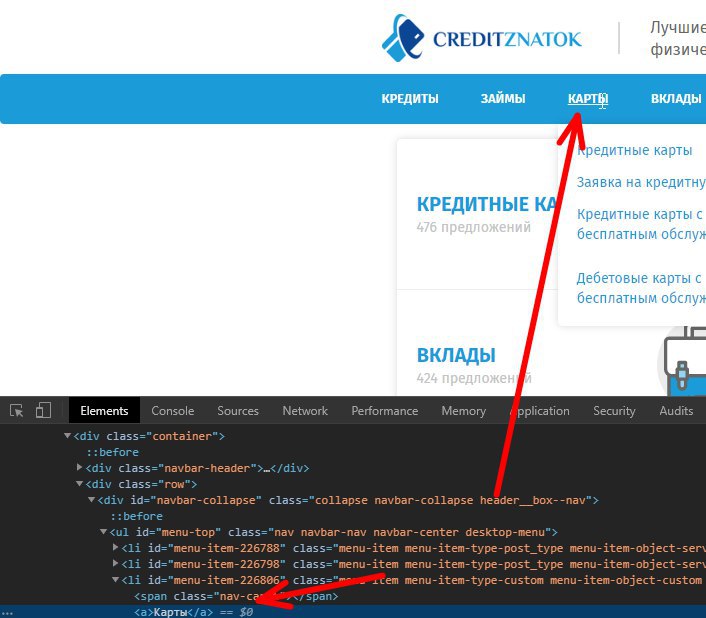Switch to the Security tab
The width and height of the screenshot is (706, 618).
tap(614, 410)
